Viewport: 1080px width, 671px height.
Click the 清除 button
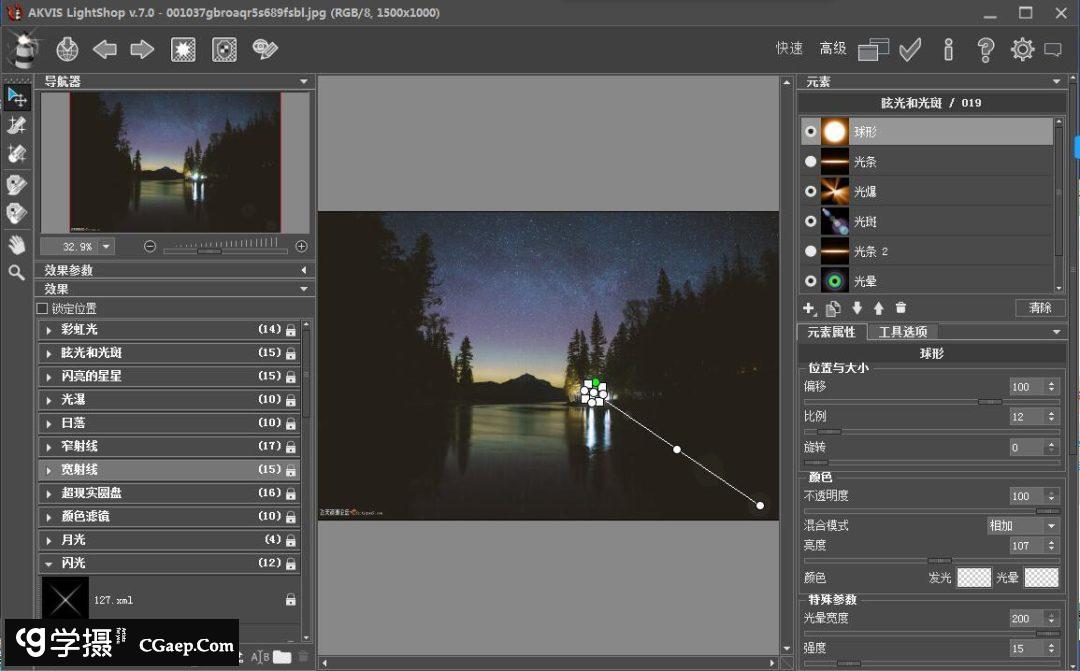pyautogui.click(x=1040, y=308)
